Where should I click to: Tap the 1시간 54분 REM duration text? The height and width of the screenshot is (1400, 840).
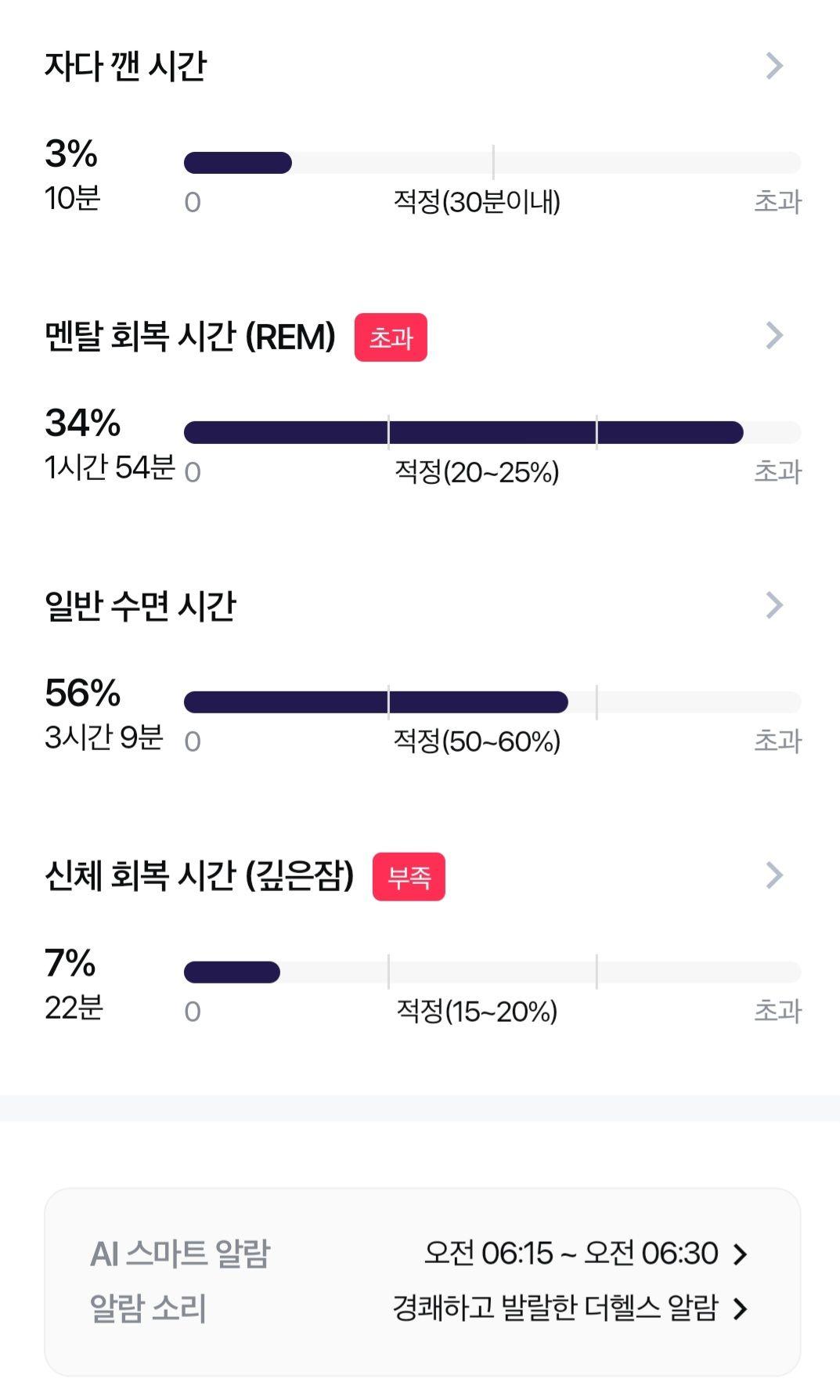[110, 467]
